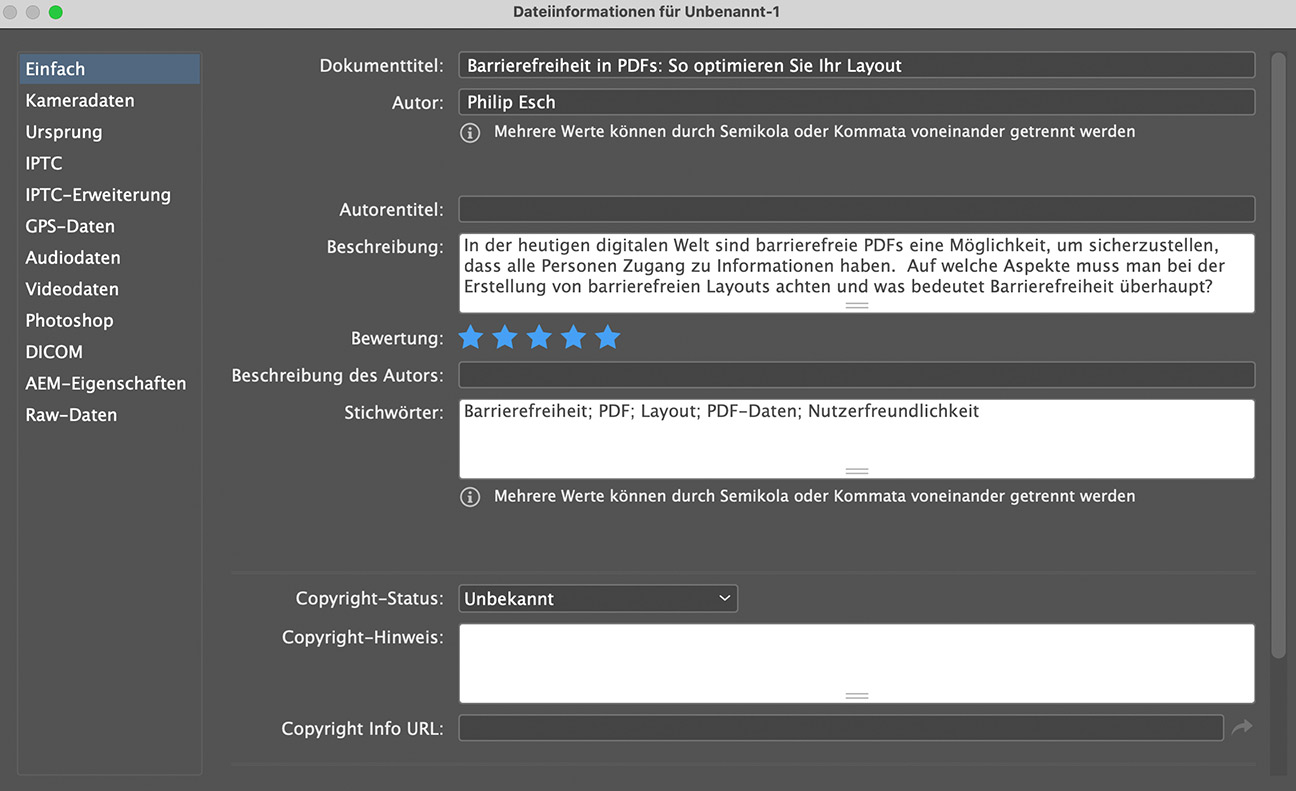This screenshot has height=791, width=1296.
Task: Set rating to three stars
Action: (x=539, y=338)
